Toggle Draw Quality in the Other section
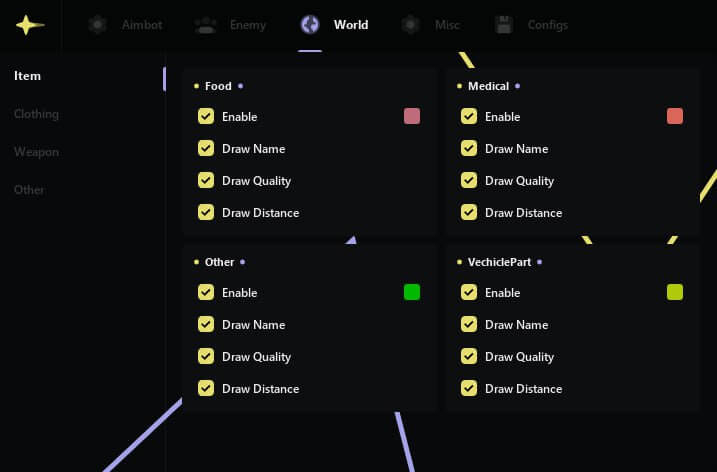The width and height of the screenshot is (717, 472). click(x=206, y=357)
